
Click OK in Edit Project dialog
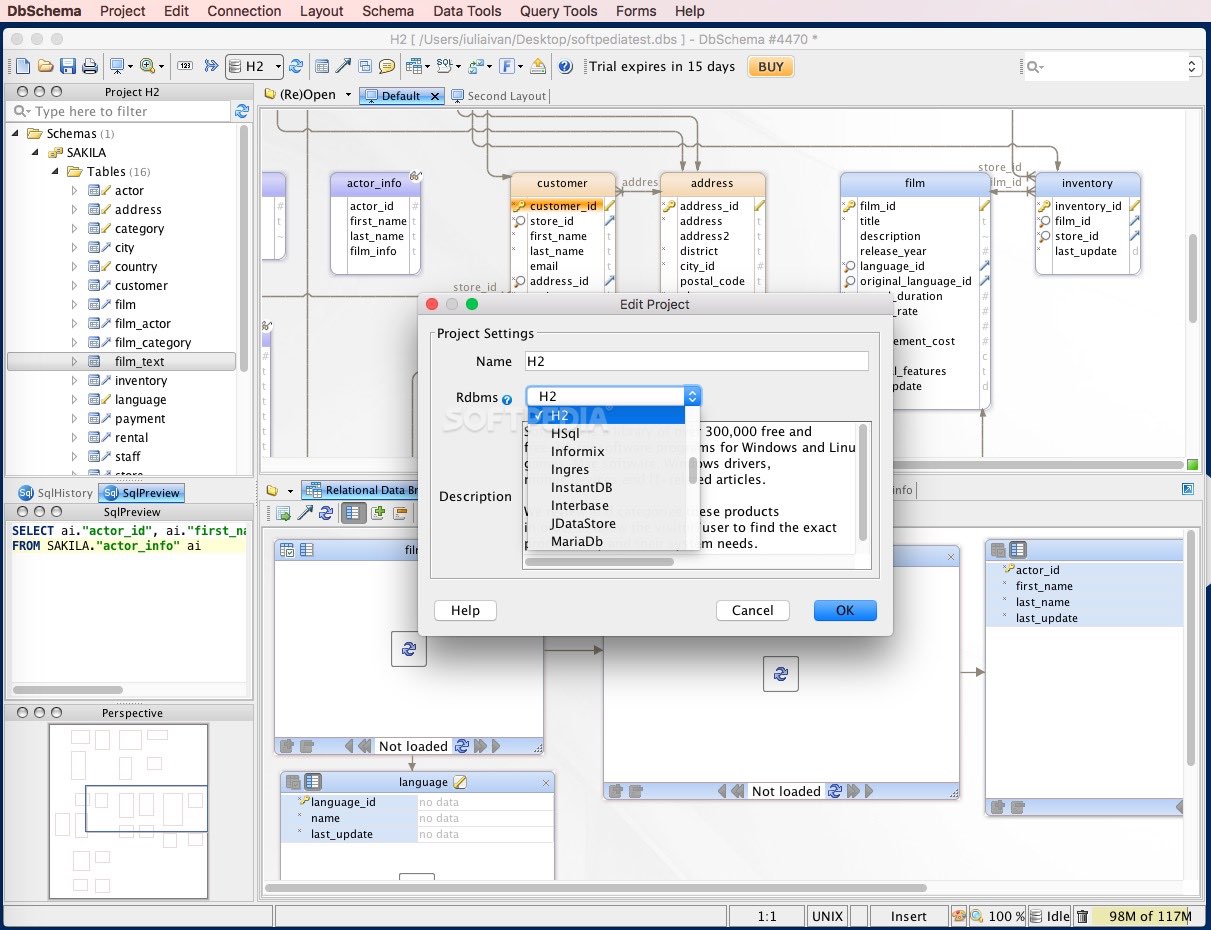tap(845, 610)
